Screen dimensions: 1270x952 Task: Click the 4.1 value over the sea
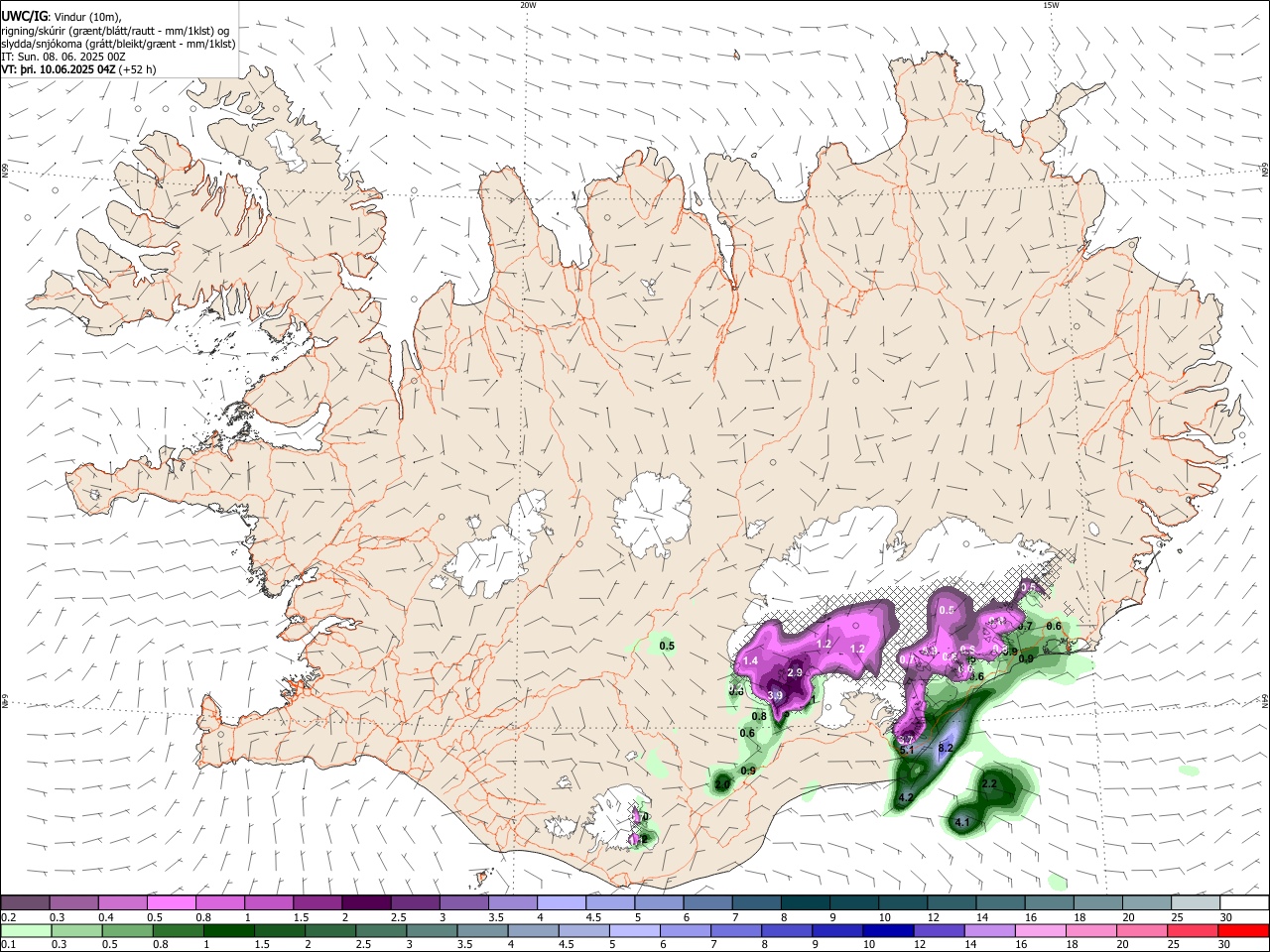click(961, 822)
